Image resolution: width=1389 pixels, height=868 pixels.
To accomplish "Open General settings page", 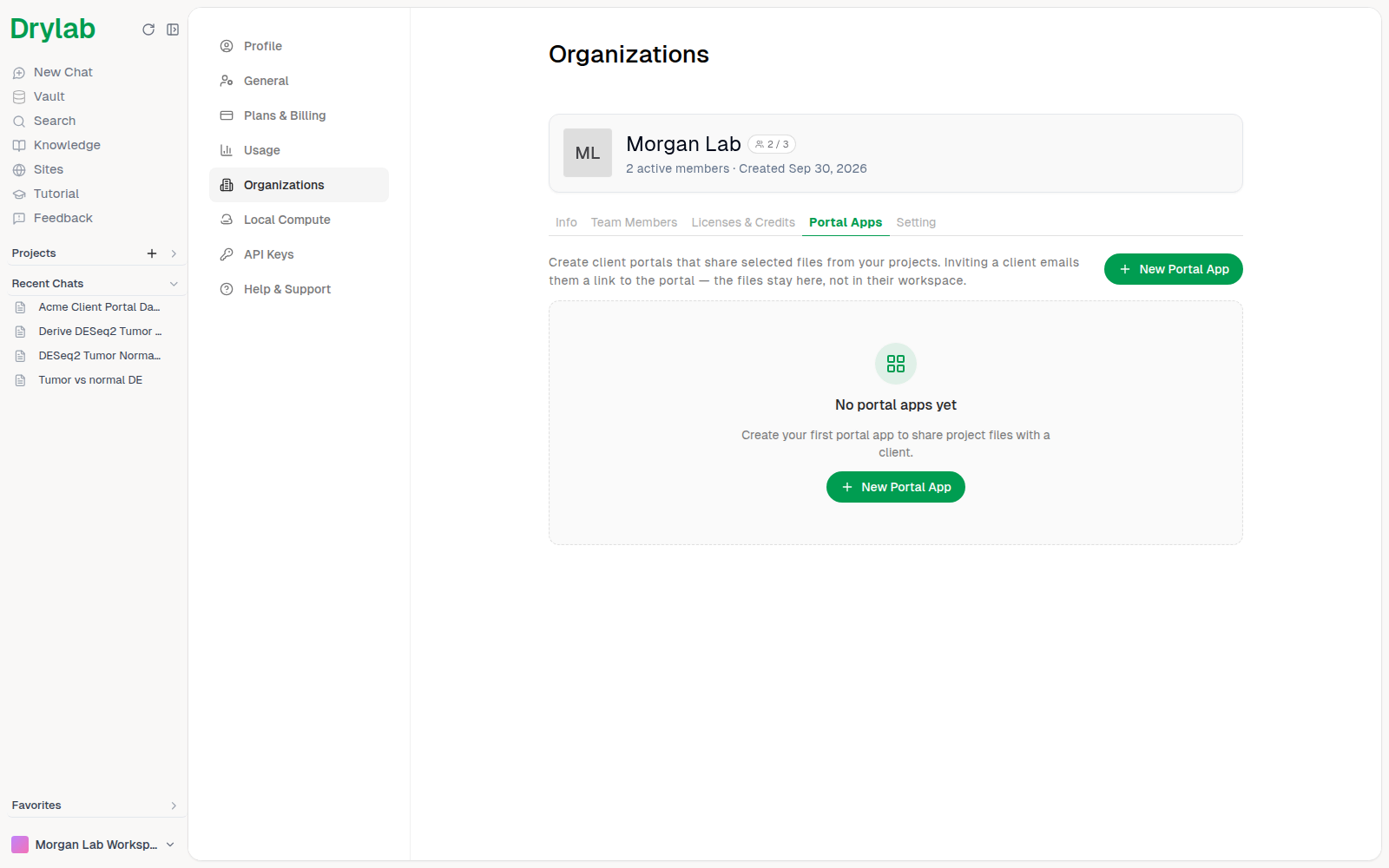I will pos(299,81).
